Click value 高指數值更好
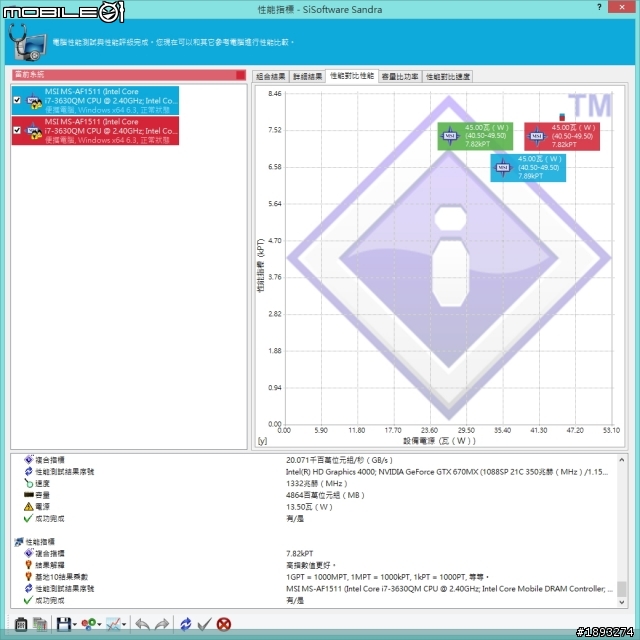 pyautogui.click(x=311, y=566)
